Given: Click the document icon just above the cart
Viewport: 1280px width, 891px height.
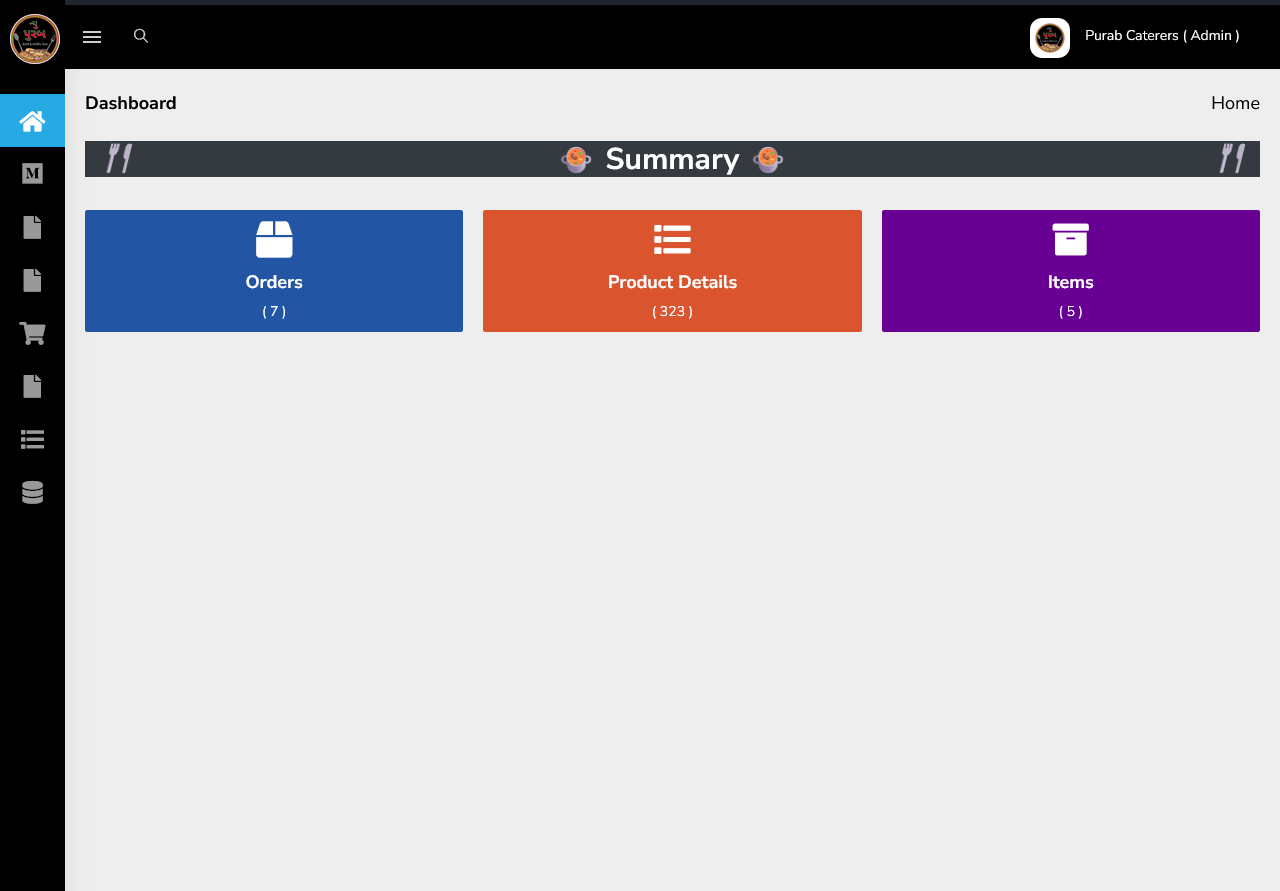Looking at the screenshot, I should click(32, 280).
